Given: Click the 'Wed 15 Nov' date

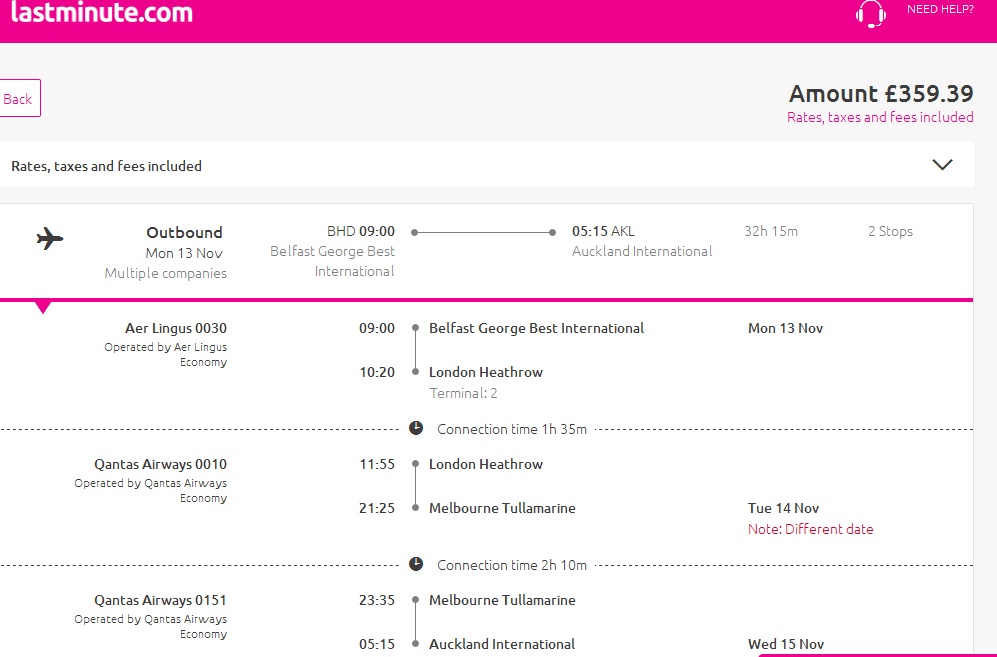Looking at the screenshot, I should point(786,644).
